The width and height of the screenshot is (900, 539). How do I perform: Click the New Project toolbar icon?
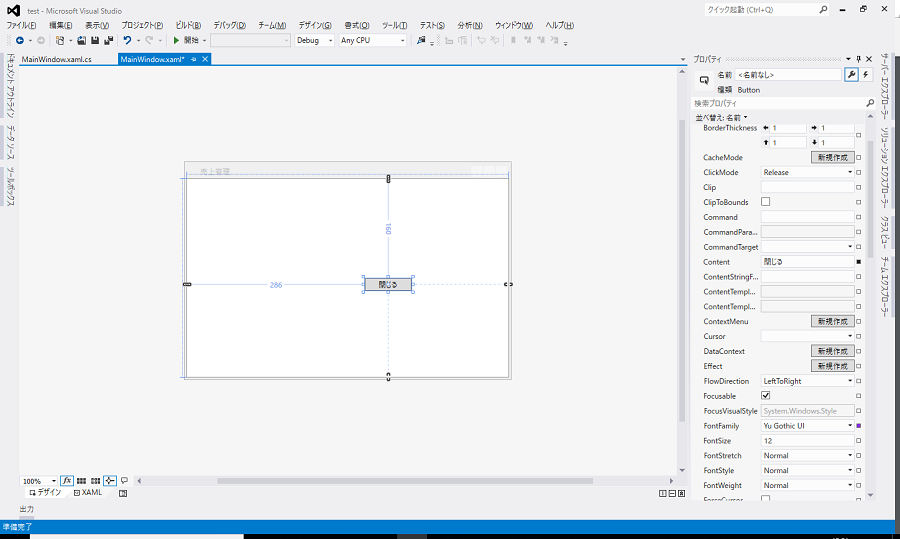[x=60, y=40]
